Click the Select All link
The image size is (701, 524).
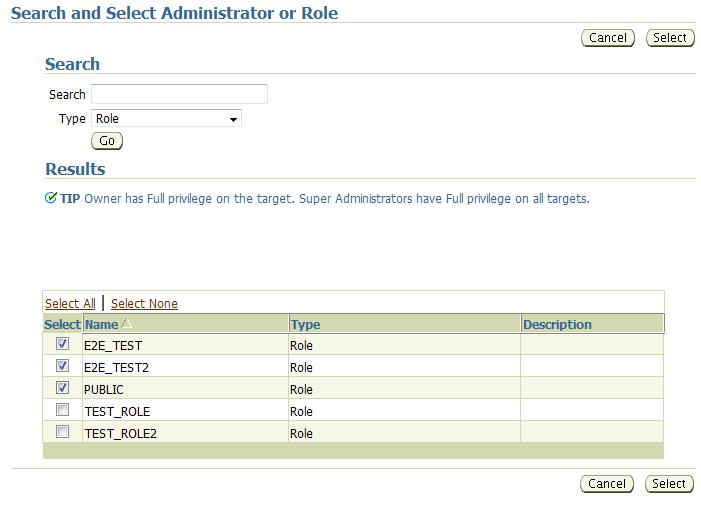click(70, 304)
